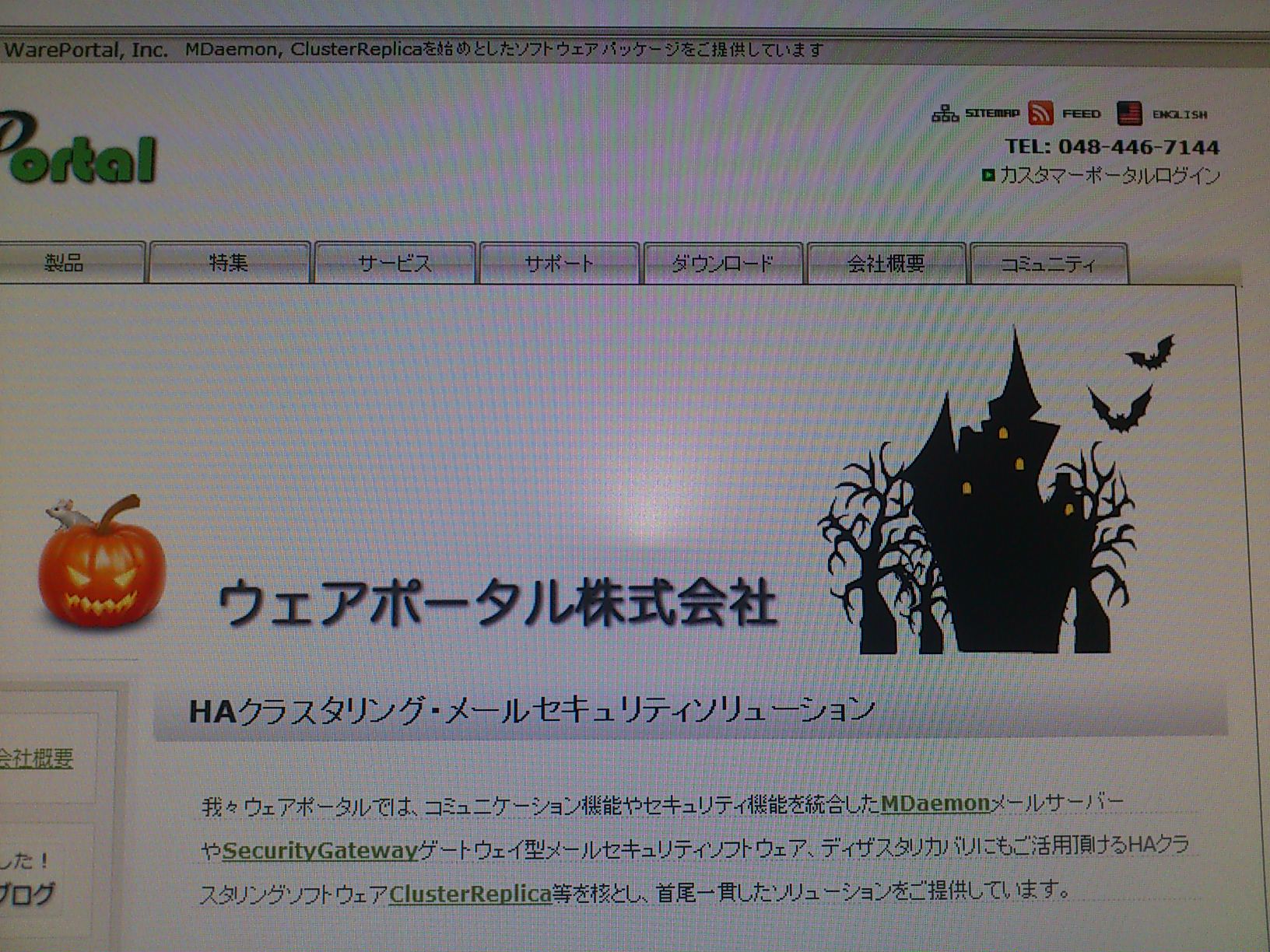The image size is (1270, 952).
Task: Click the American flag English icon
Action: pyautogui.click(x=1129, y=114)
